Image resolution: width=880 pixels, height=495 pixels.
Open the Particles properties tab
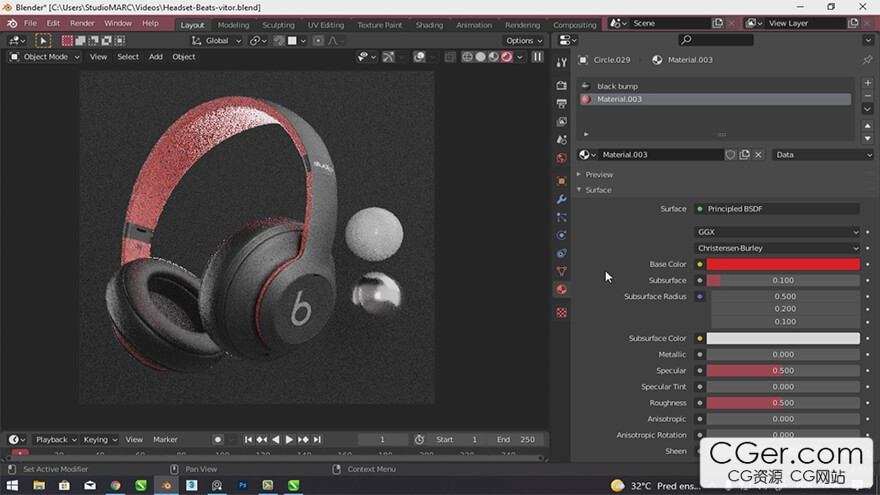561,217
